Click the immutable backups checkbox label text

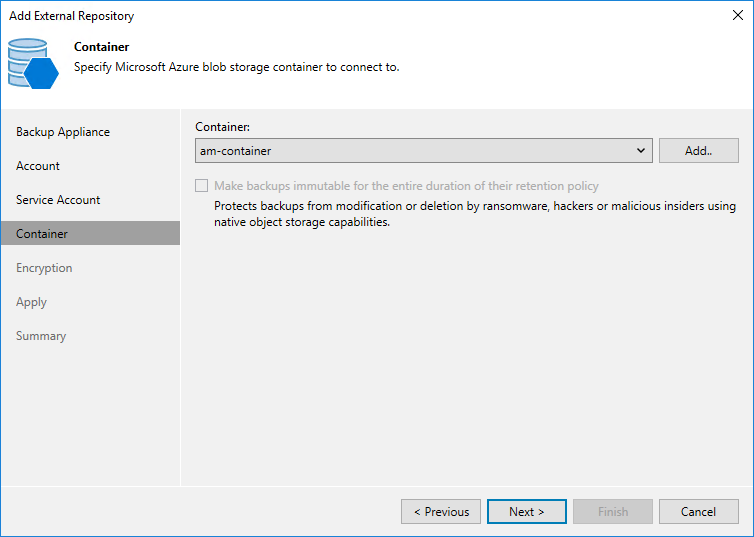click(x=406, y=186)
